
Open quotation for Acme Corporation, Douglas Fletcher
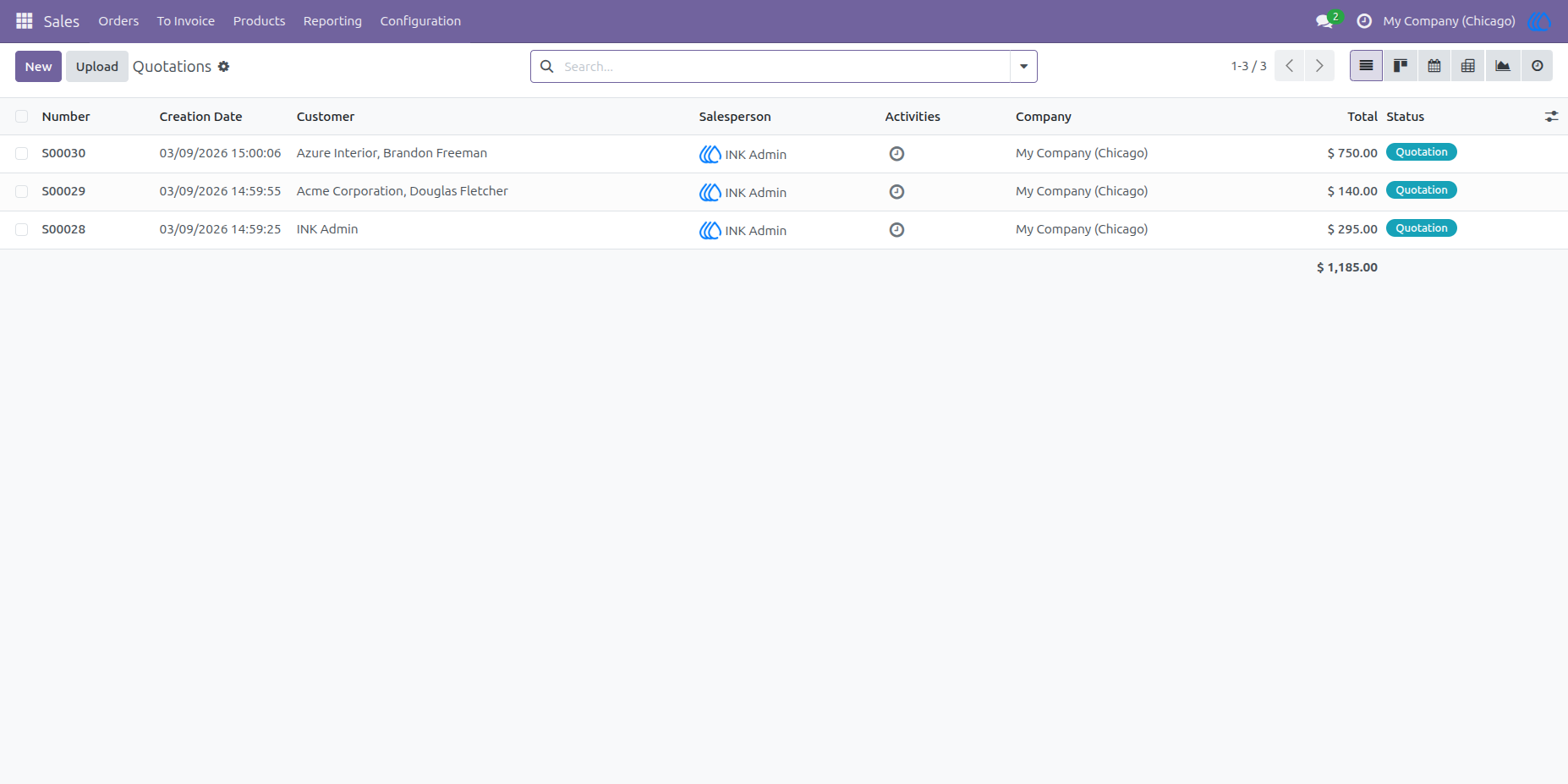click(402, 191)
